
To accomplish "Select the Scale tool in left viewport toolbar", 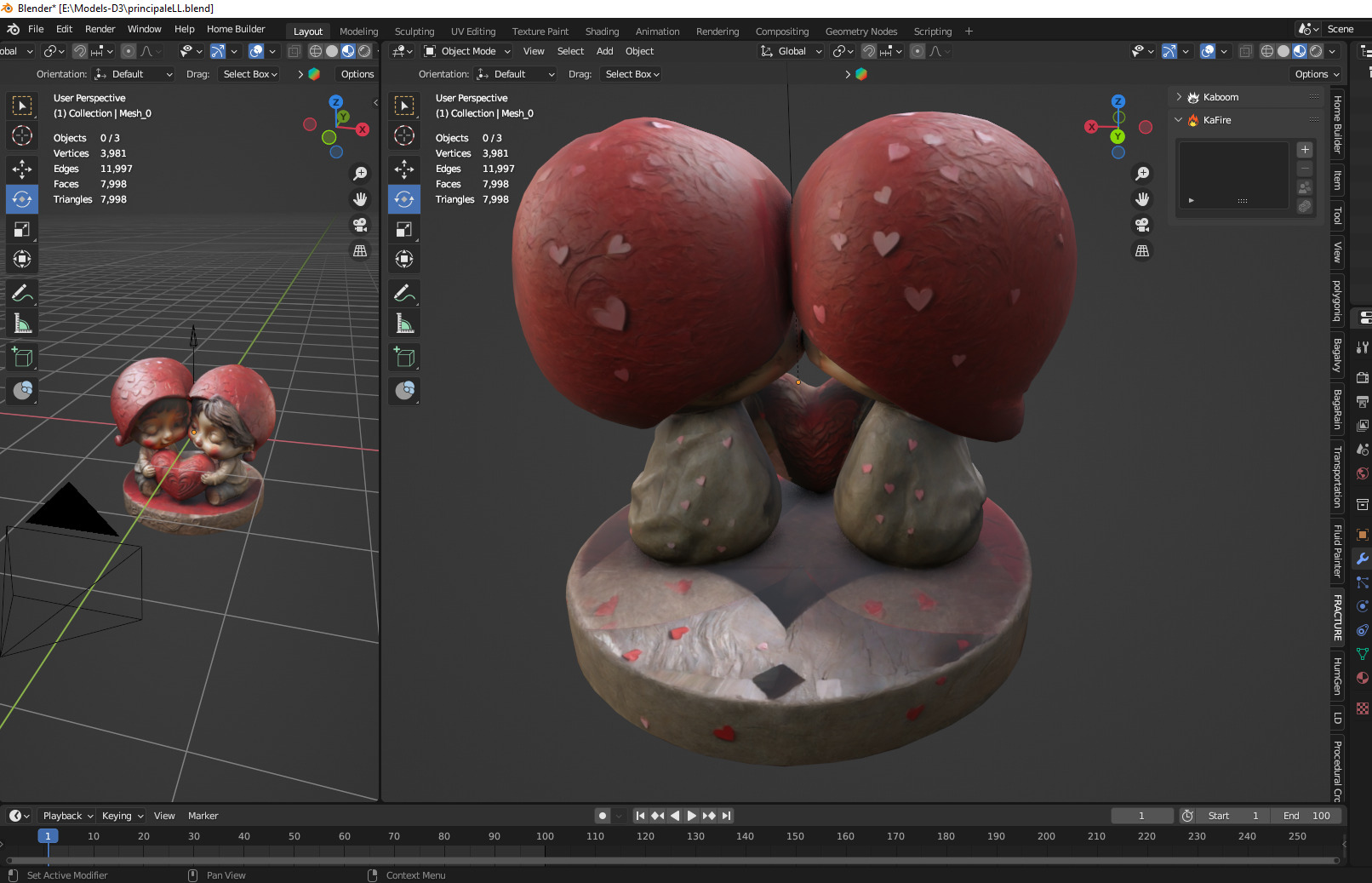I will 22,229.
